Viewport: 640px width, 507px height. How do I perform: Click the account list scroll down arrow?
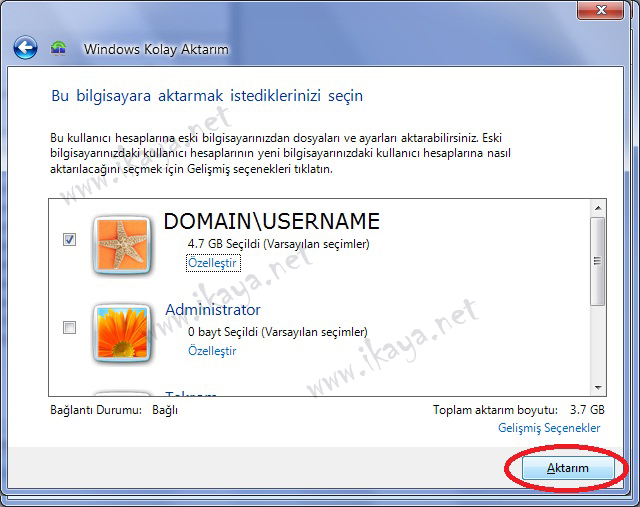[x=598, y=387]
